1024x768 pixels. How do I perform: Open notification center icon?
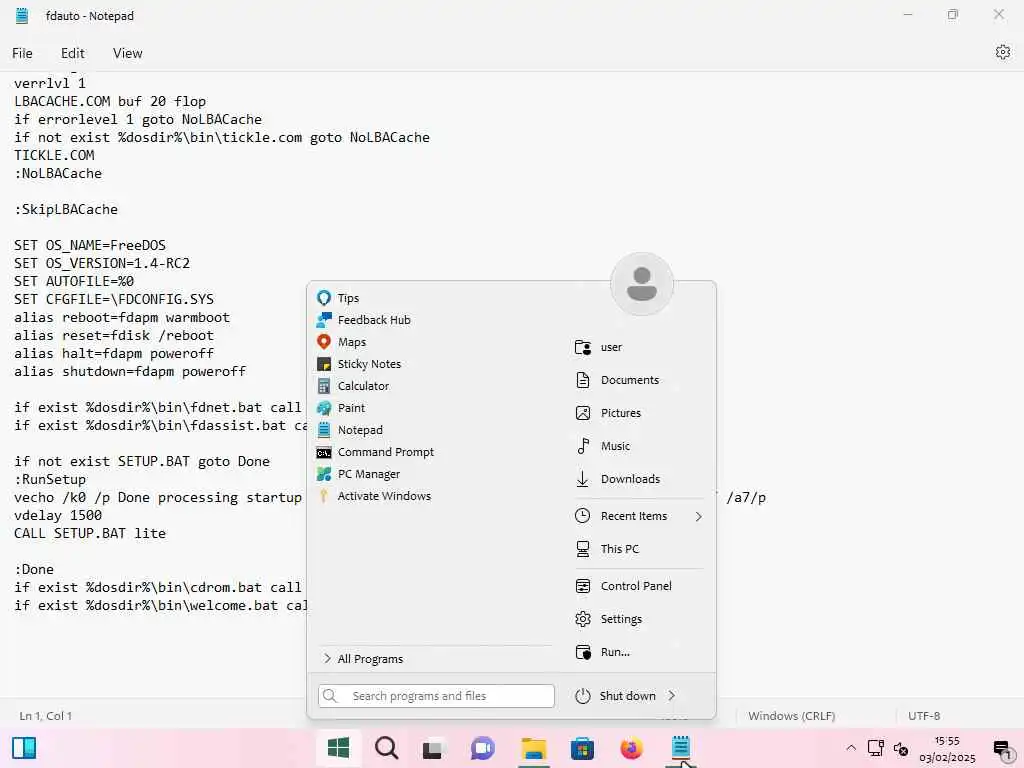[1002, 748]
